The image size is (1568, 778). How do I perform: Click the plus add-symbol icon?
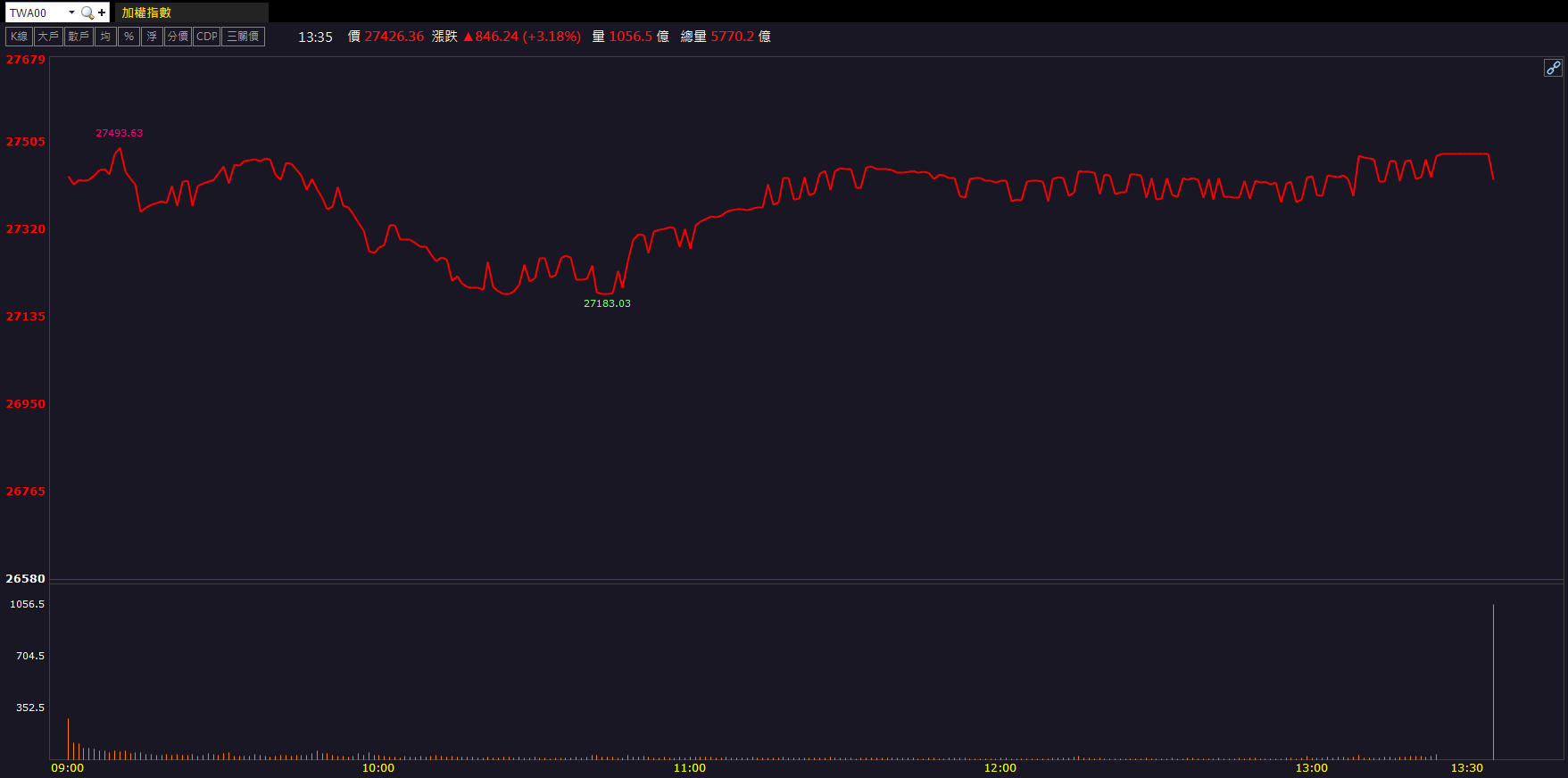pos(102,12)
